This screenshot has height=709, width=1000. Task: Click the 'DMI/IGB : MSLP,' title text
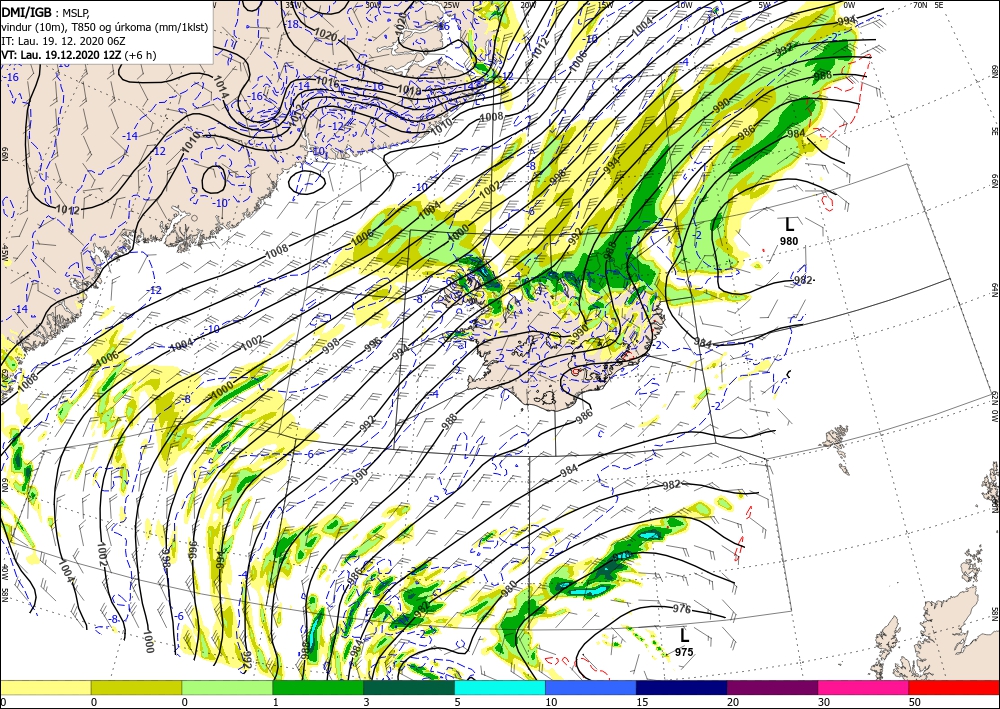[45, 11]
